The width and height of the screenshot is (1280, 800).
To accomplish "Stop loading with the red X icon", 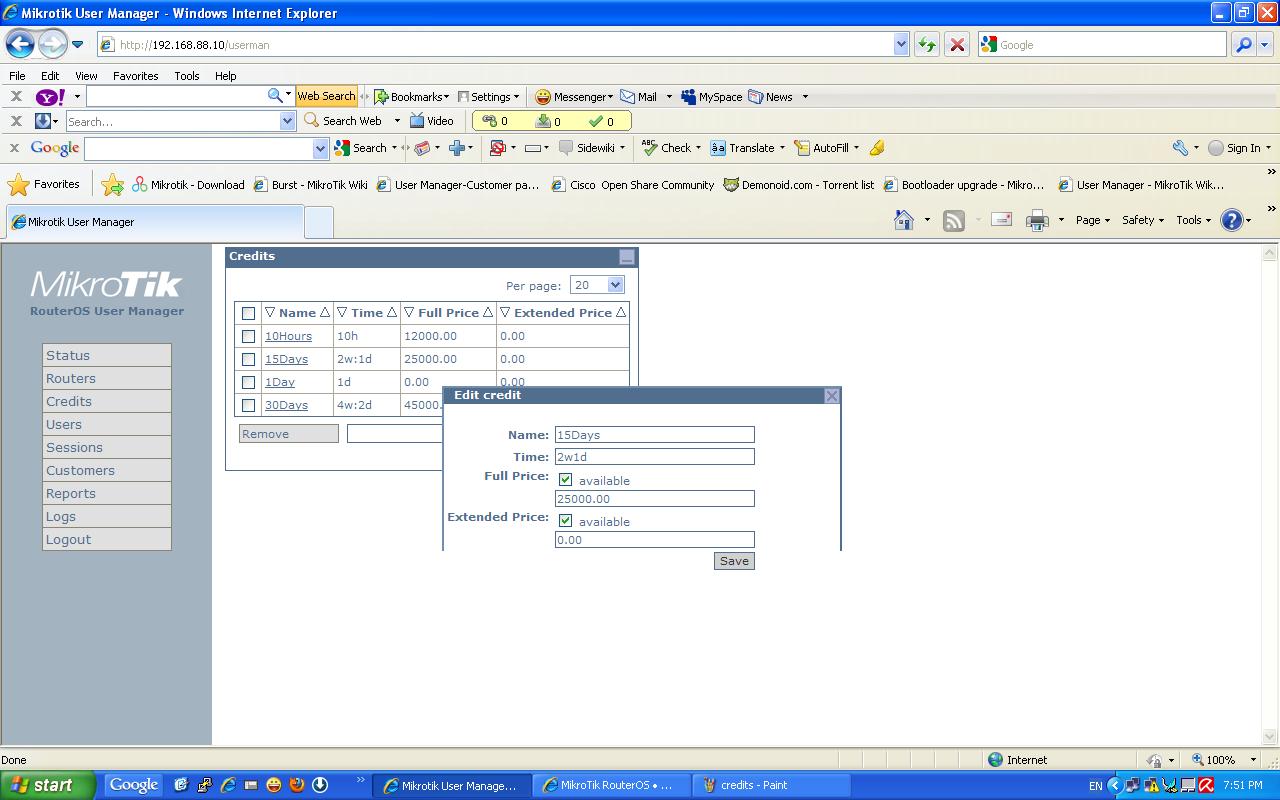I will pos(957,45).
